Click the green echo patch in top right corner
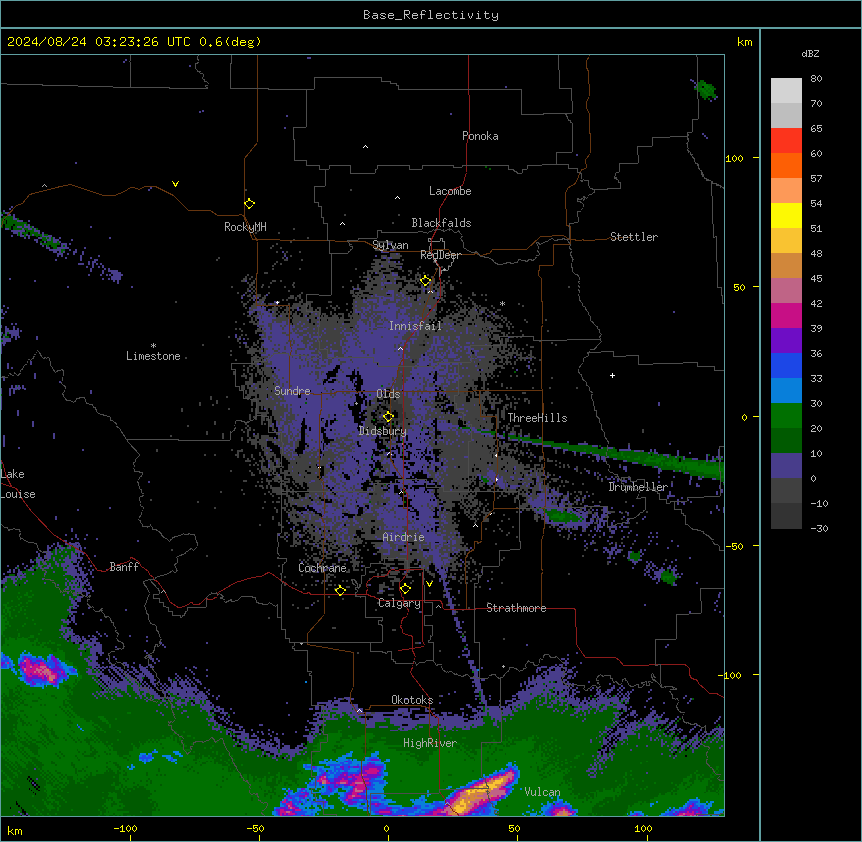This screenshot has height=842, width=862. [x=704, y=89]
